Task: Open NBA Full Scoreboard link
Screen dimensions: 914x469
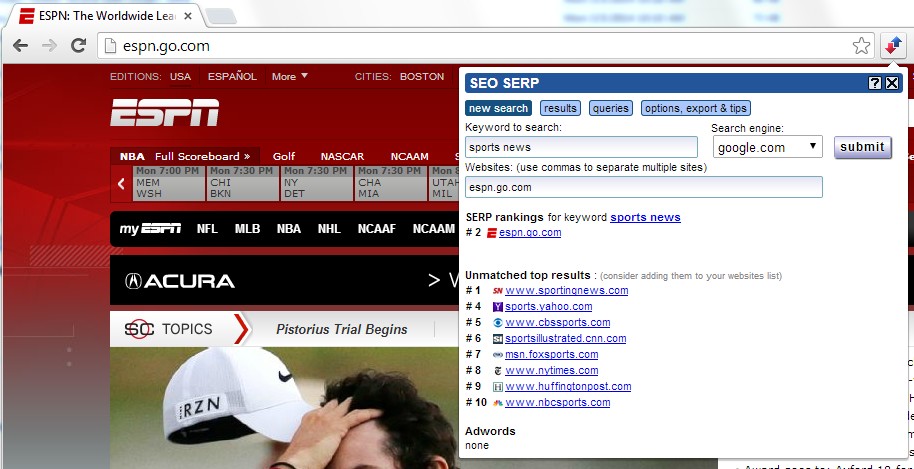Action: 202,156
